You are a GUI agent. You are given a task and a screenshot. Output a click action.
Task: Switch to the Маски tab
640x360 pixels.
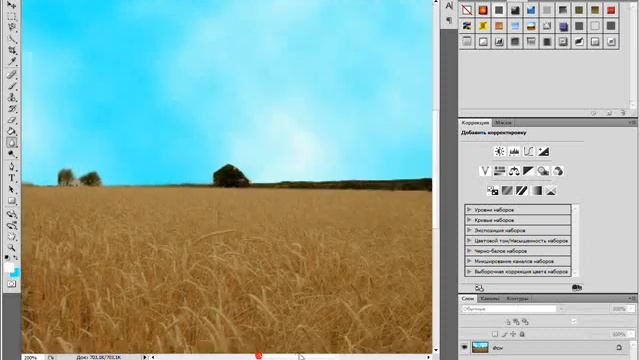[x=503, y=122]
